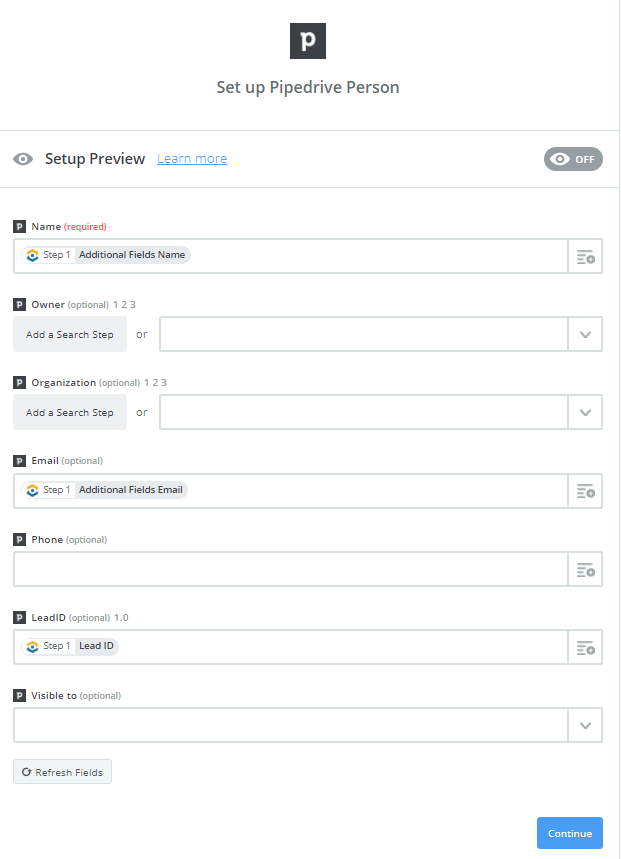Screen dimensions: 621x859
Task: Open insert-field icon for LeadID field
Action: pyautogui.click(x=585, y=648)
